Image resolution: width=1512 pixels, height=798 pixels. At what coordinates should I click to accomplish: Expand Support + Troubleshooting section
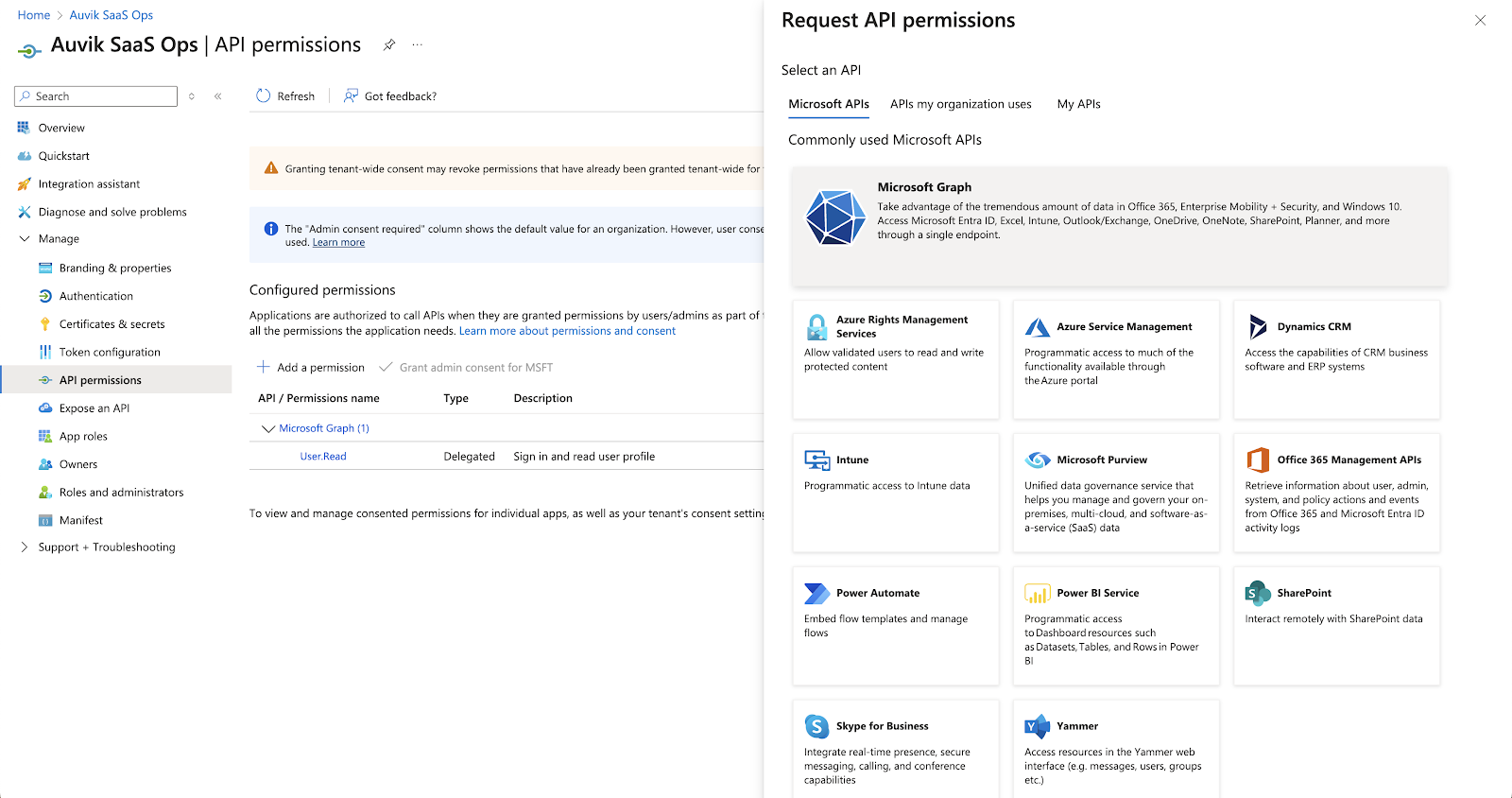(25, 547)
